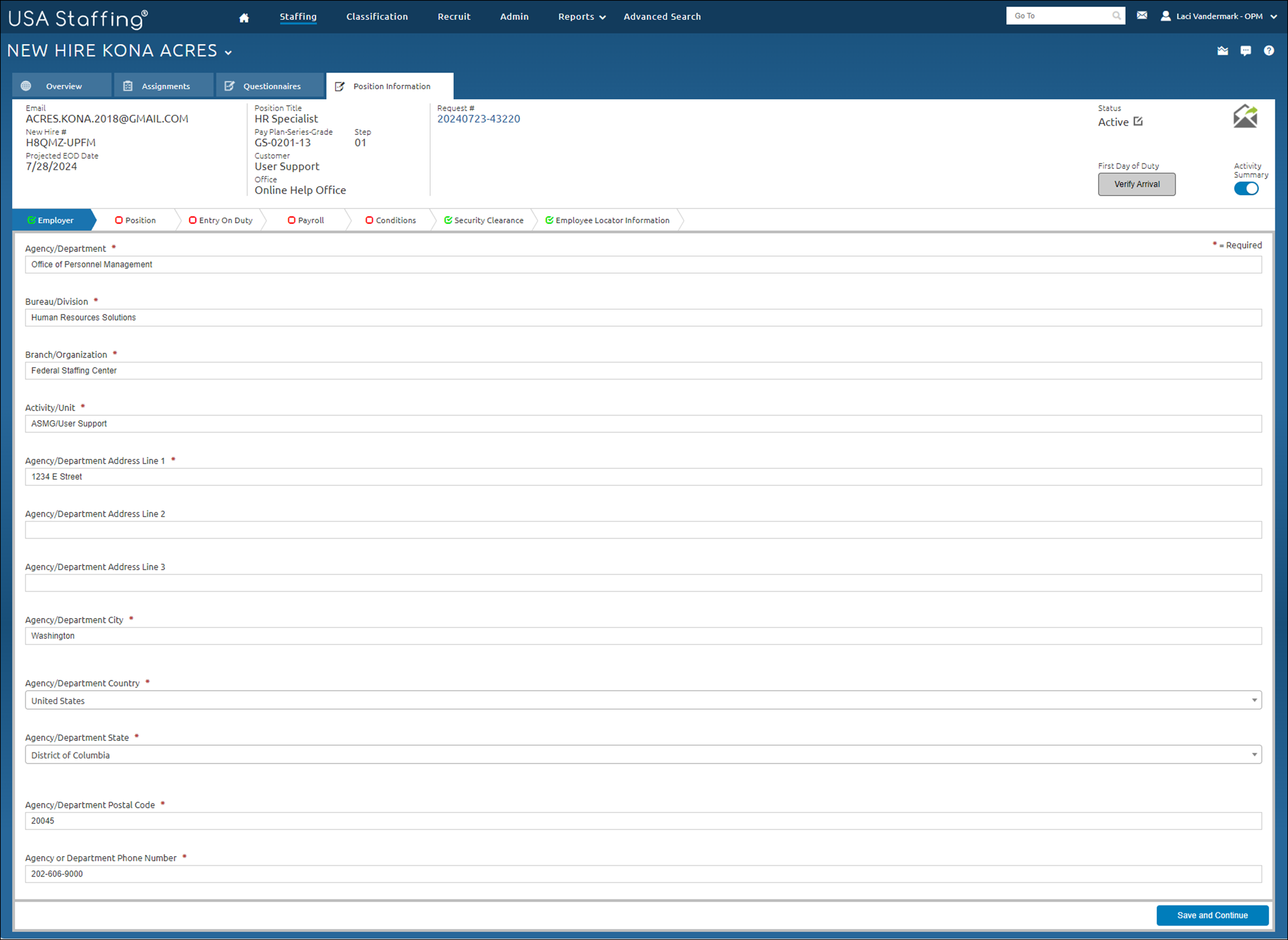Click the Save and Continue button
Screen dimensions: 1288x940
point(1212,915)
